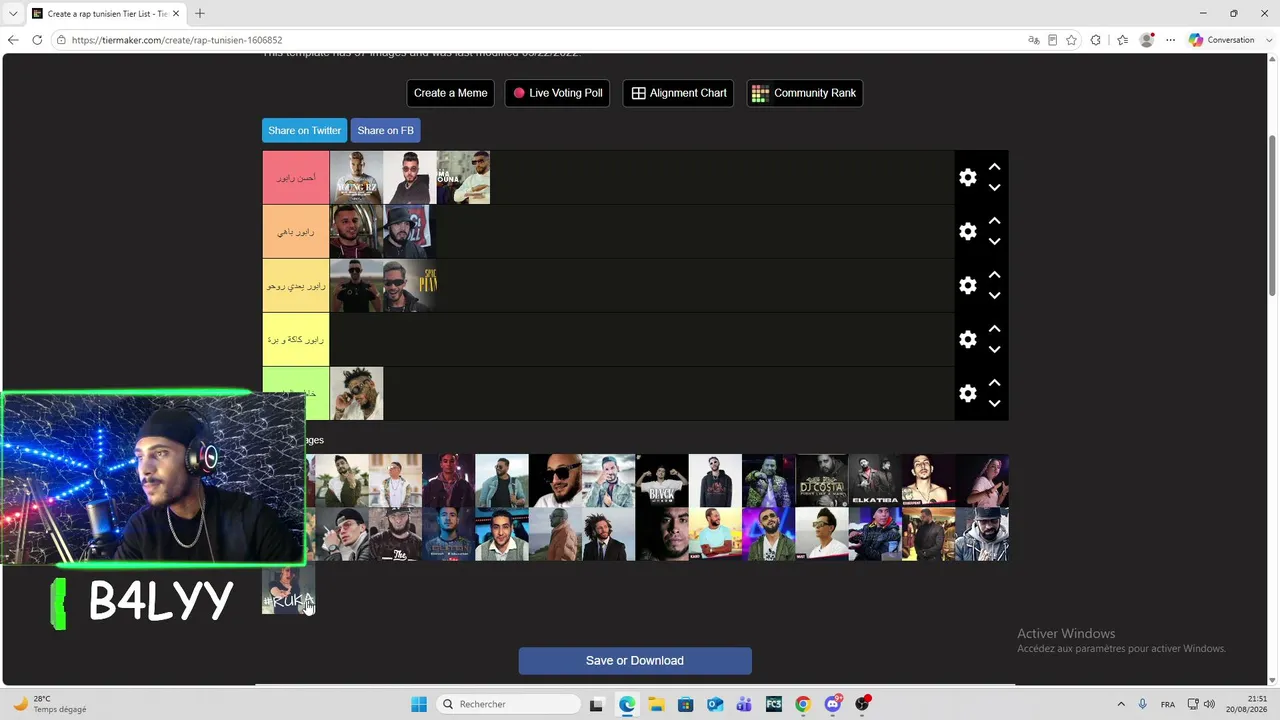Show hidden system tray icons

(x=1121, y=704)
